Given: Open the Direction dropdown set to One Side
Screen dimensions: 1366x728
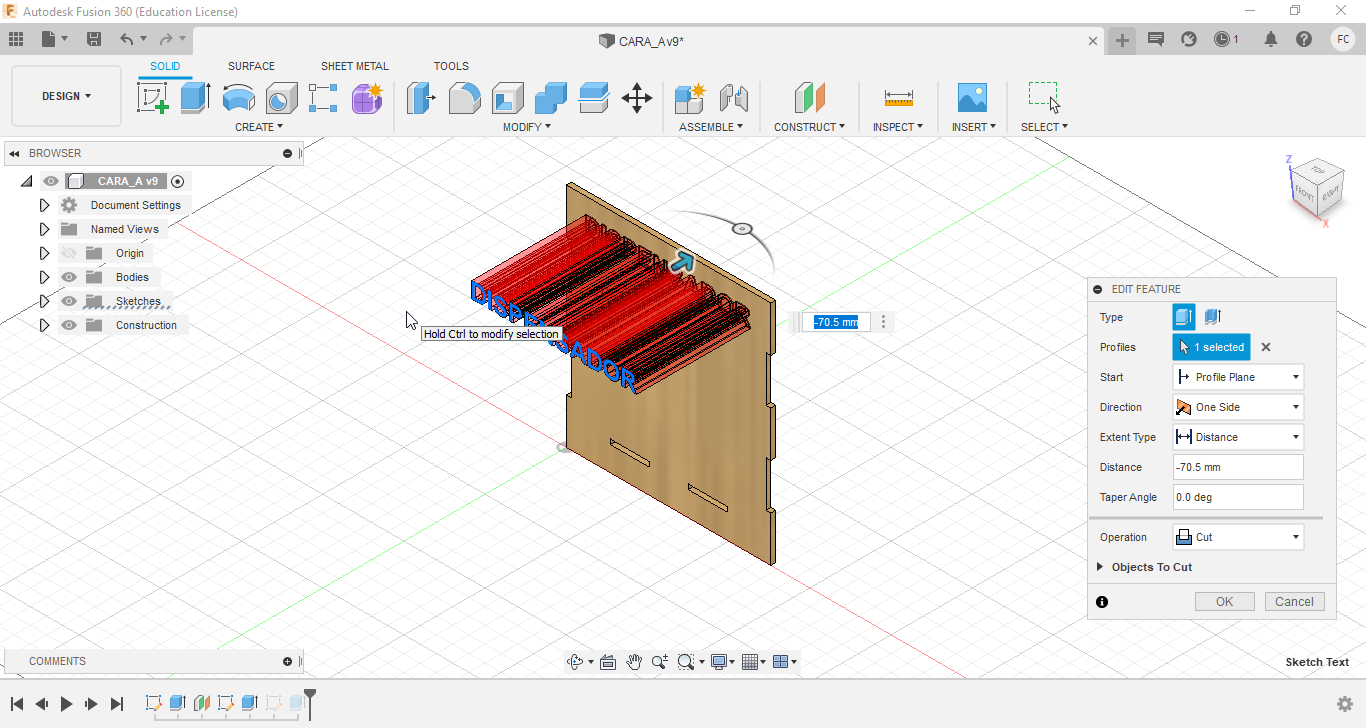Looking at the screenshot, I should (1238, 407).
